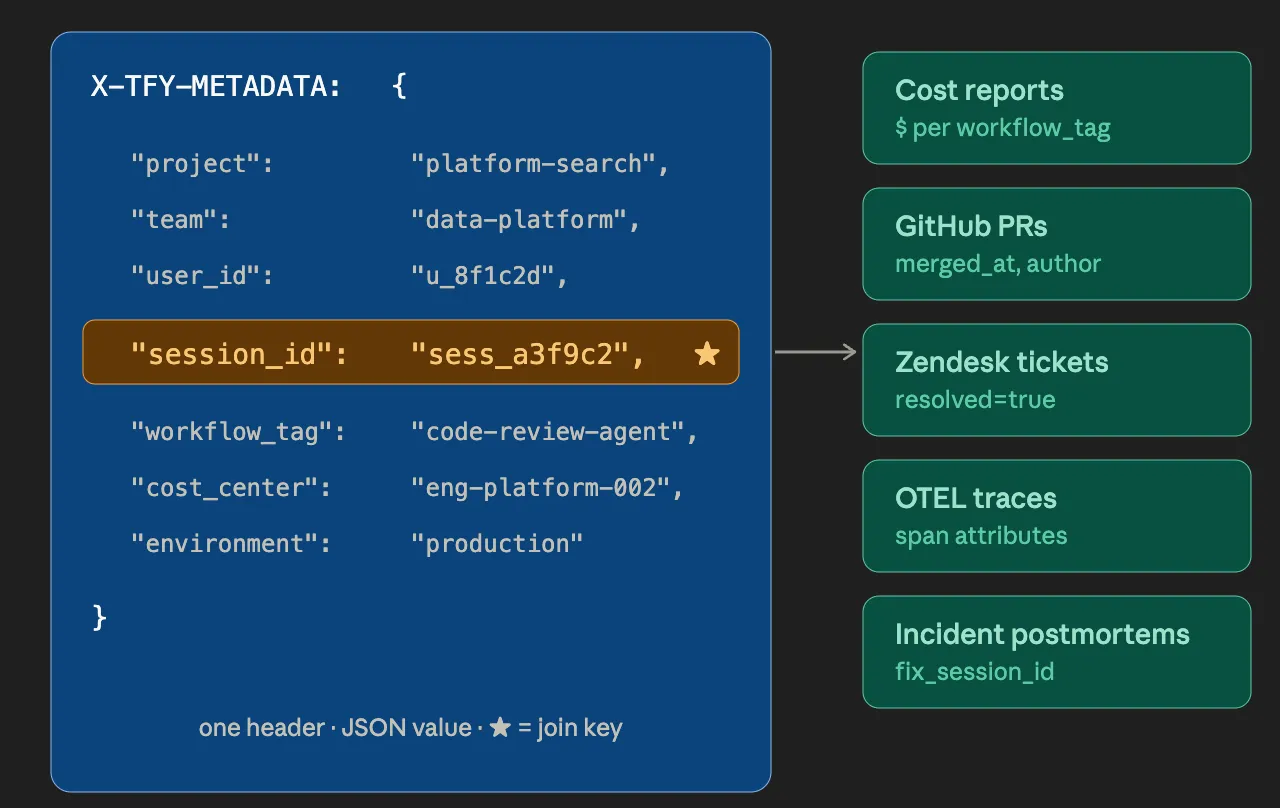Click the highlighted session_id row
The width and height of the screenshot is (1280, 808).
pos(411,352)
